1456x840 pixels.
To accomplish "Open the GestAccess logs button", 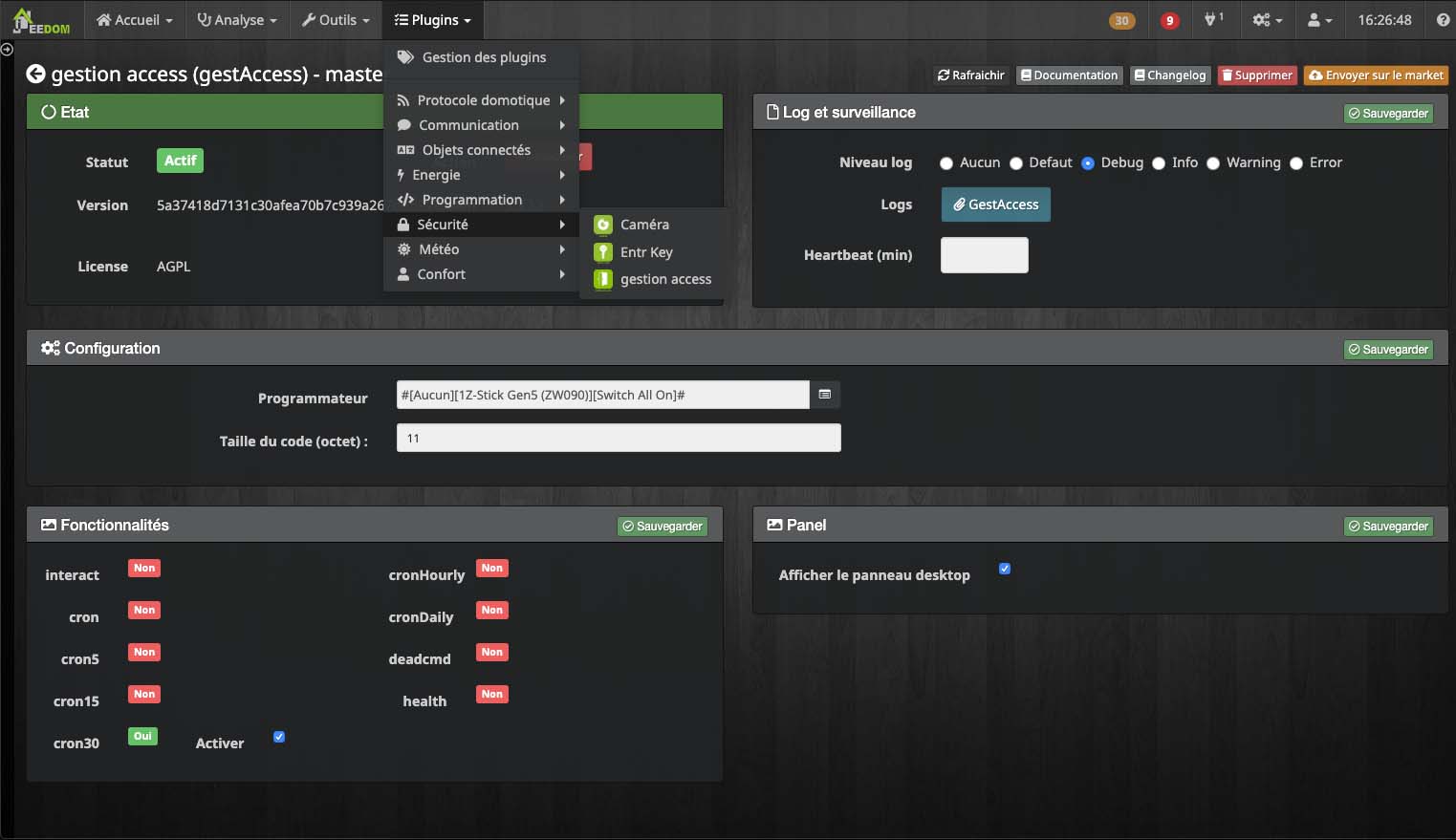I will pyautogui.click(x=996, y=205).
